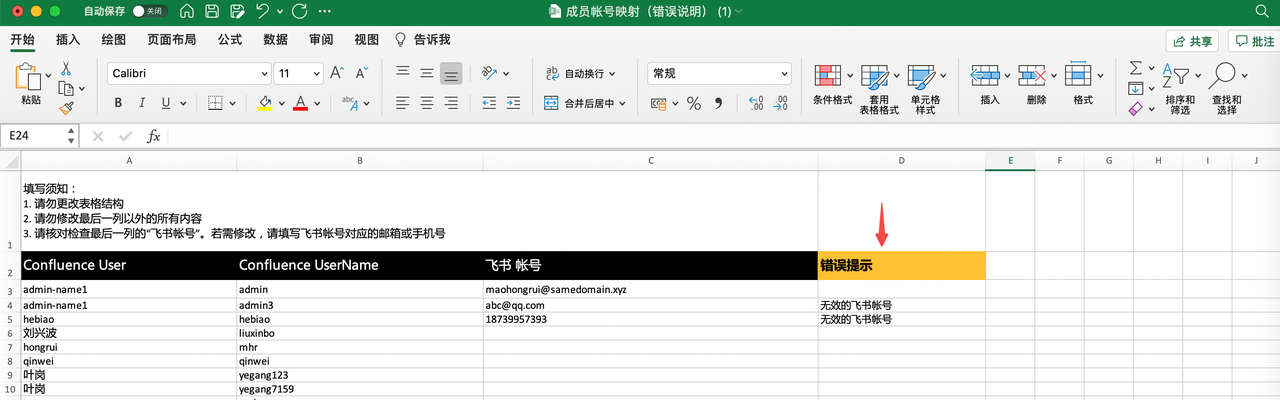This screenshot has width=1280, height=400.
Task: Click the 排序和筛选 button
Action: [x=1180, y=89]
